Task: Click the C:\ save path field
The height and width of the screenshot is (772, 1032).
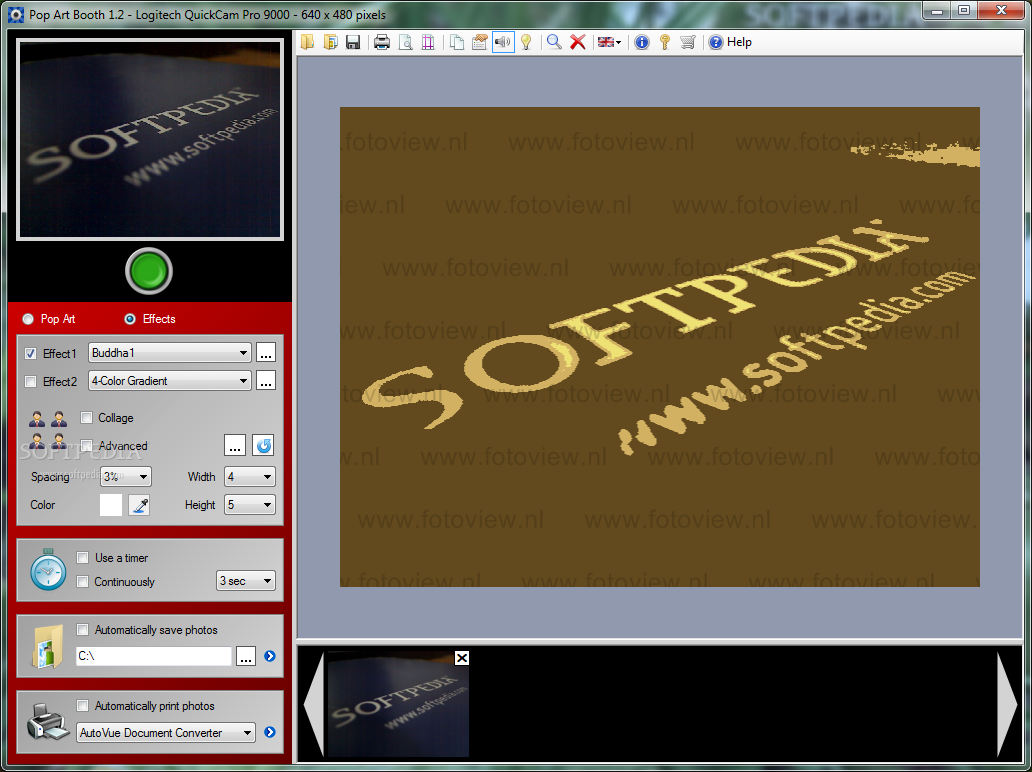Action: tap(153, 656)
